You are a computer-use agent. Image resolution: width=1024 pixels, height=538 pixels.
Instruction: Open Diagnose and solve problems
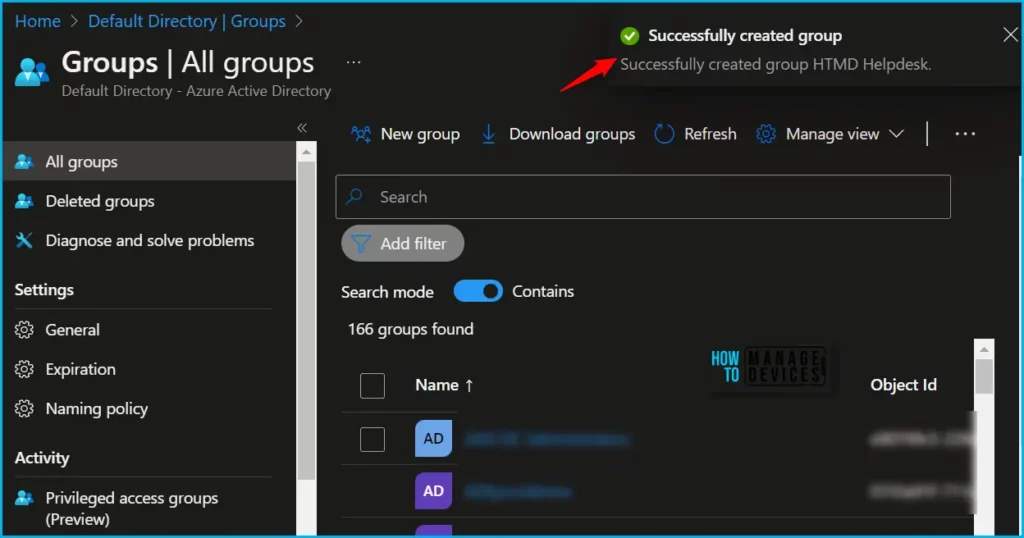tap(150, 240)
